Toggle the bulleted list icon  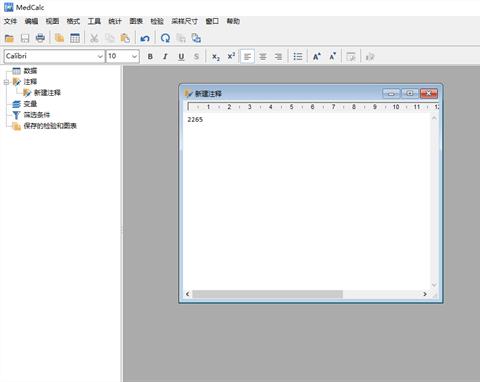(298, 57)
